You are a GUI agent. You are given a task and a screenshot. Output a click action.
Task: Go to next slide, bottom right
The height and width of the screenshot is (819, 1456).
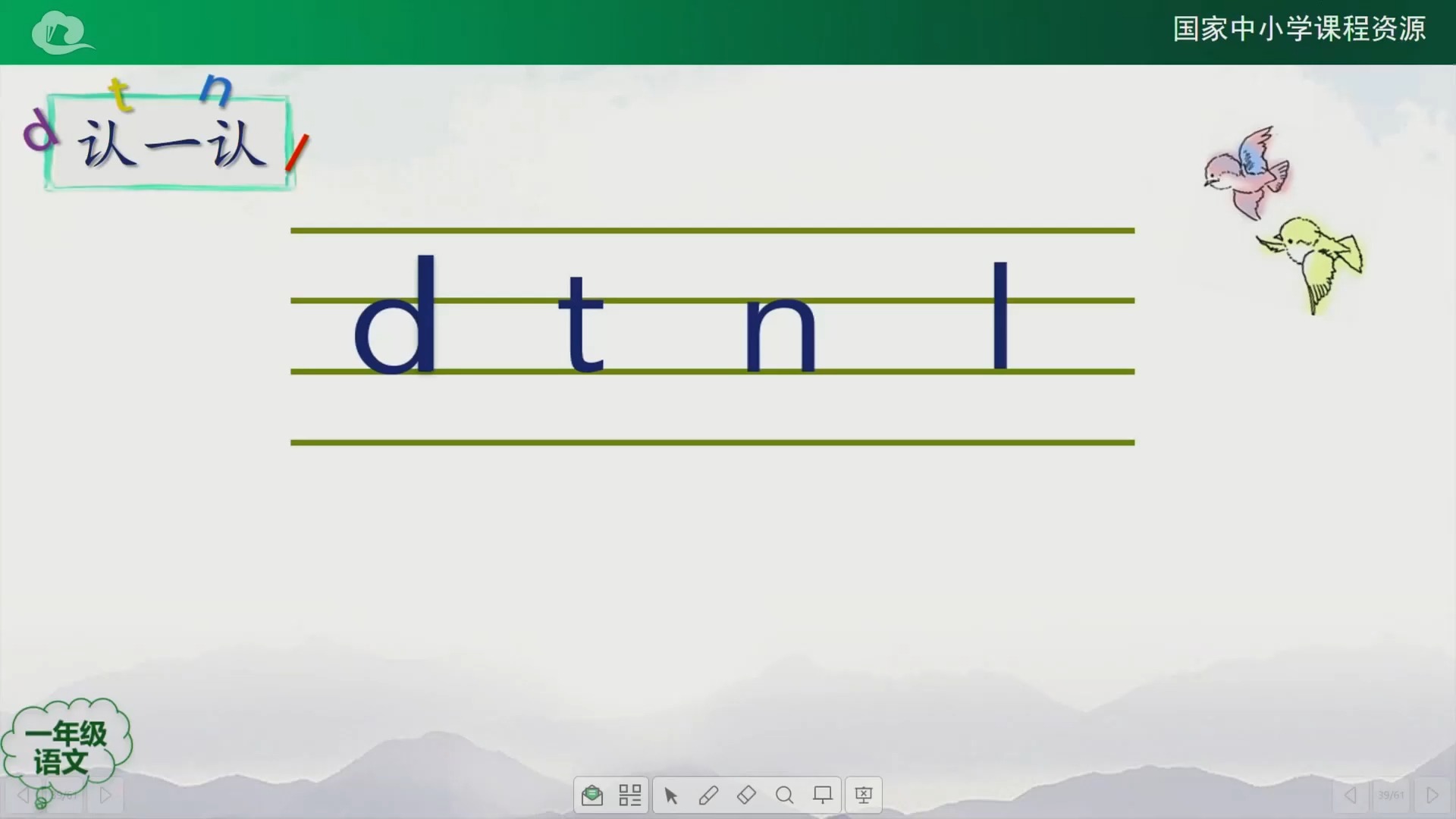[x=1432, y=795]
